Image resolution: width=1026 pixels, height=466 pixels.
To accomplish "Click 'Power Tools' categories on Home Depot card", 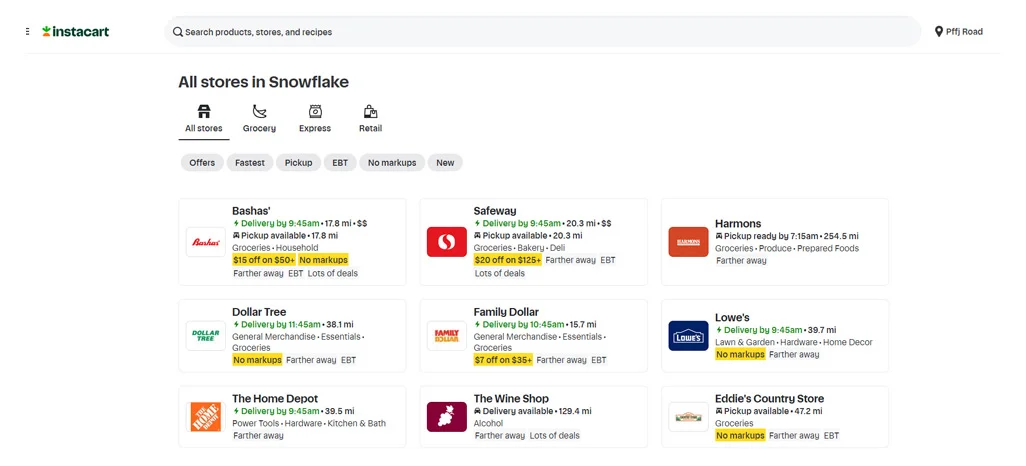I will coord(310,423).
